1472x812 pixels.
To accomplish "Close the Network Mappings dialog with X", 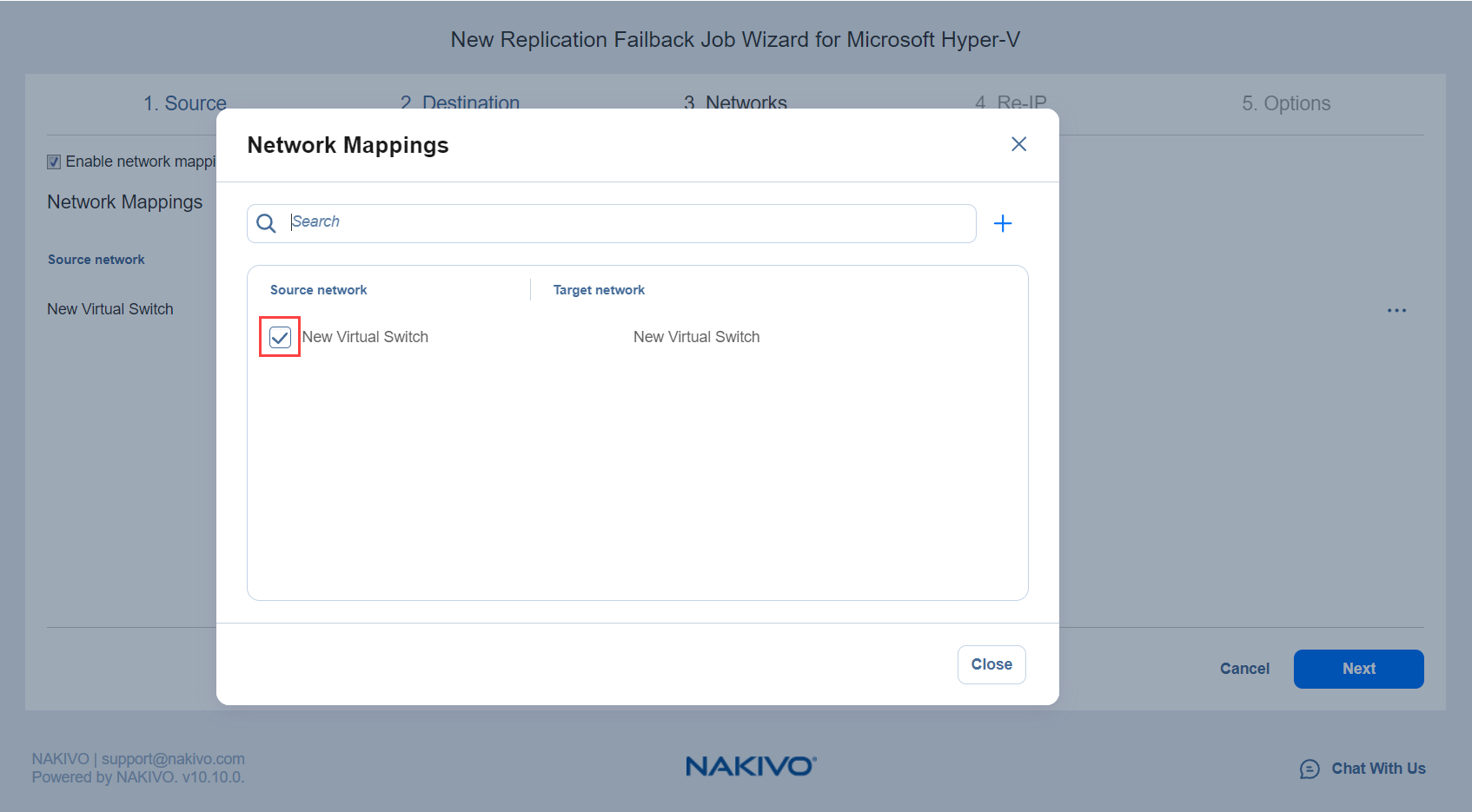I will pyautogui.click(x=1018, y=144).
